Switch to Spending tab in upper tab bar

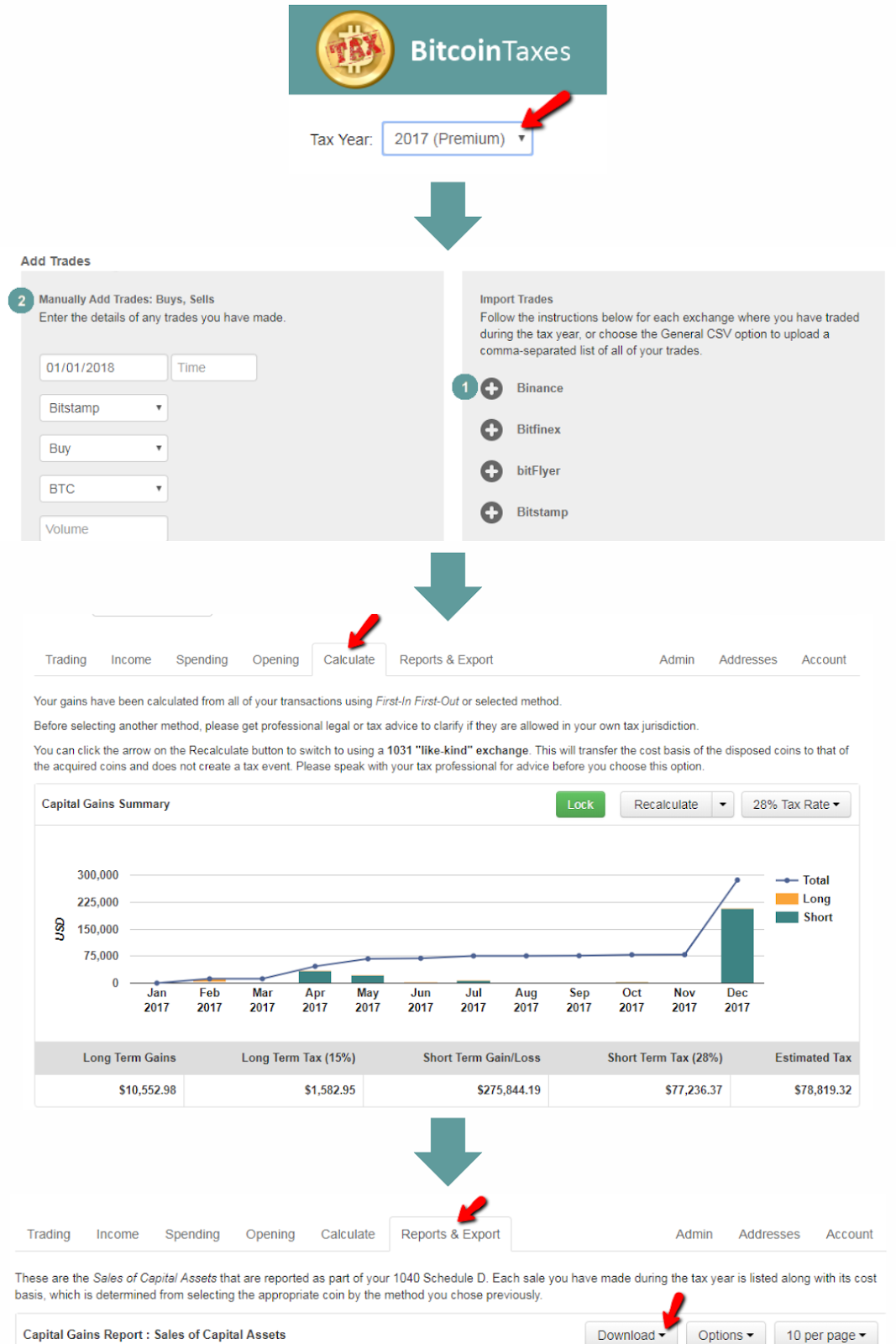(202, 660)
